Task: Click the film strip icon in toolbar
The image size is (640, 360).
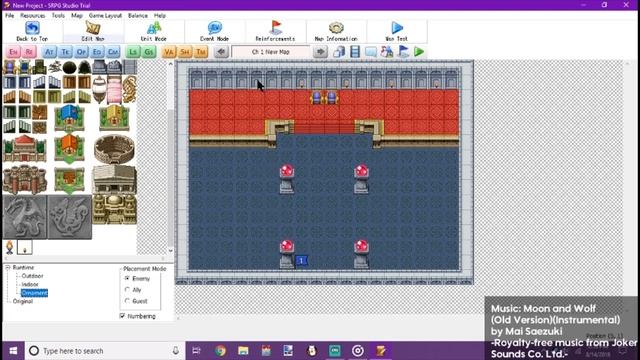Action: coord(355,52)
